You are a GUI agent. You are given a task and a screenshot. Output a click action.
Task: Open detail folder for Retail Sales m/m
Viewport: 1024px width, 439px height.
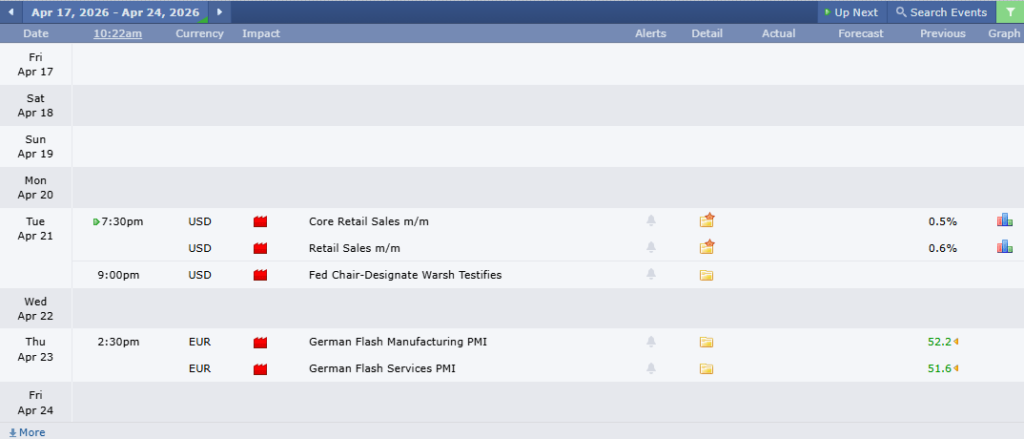tap(707, 247)
